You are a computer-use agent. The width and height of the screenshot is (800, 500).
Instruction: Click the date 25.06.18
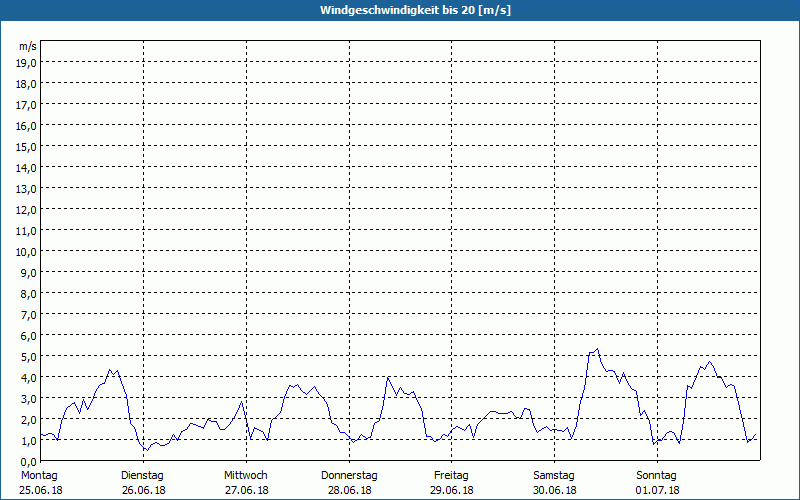point(41,490)
